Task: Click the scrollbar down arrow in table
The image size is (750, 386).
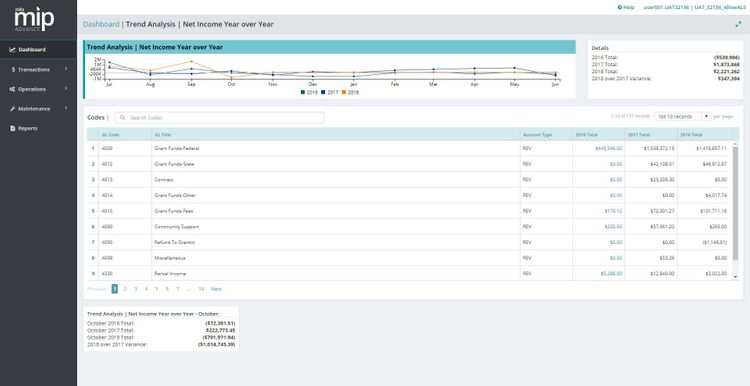Action: (x=735, y=276)
